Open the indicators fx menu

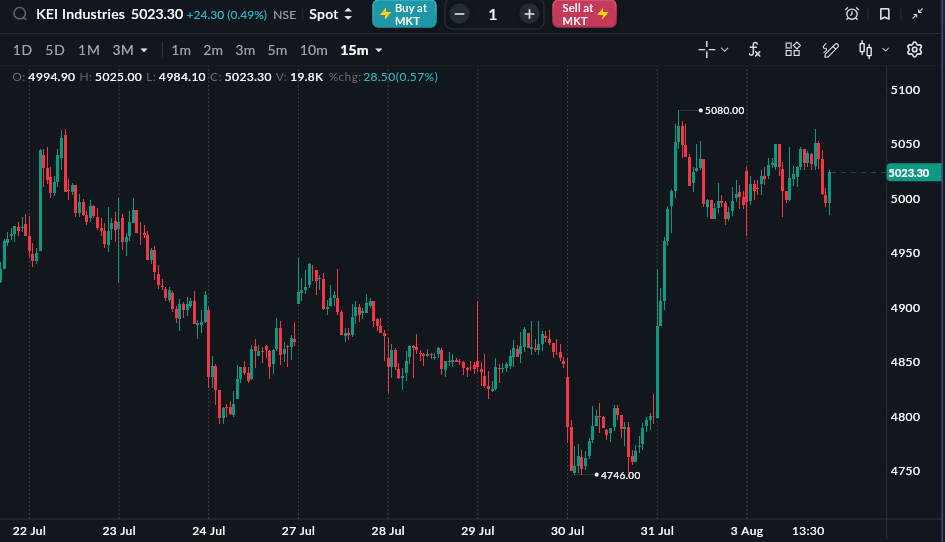(755, 50)
